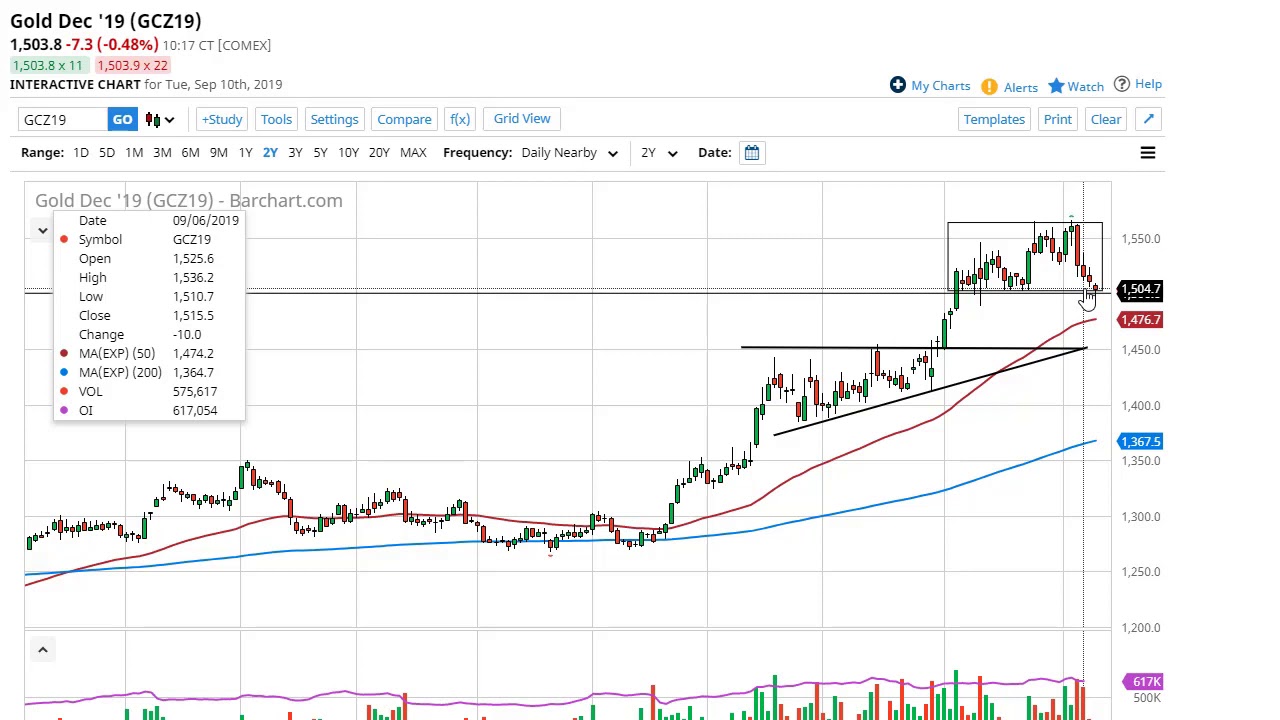Select the MAX range
Viewport: 1280px width, 720px height.
(413, 152)
